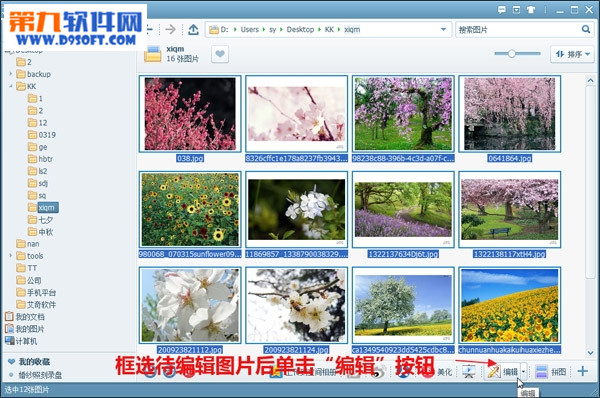The width and height of the screenshot is (600, 398).
Task: Click file name 8326cffc1e178a8237fb3943
Action: tap(297, 158)
